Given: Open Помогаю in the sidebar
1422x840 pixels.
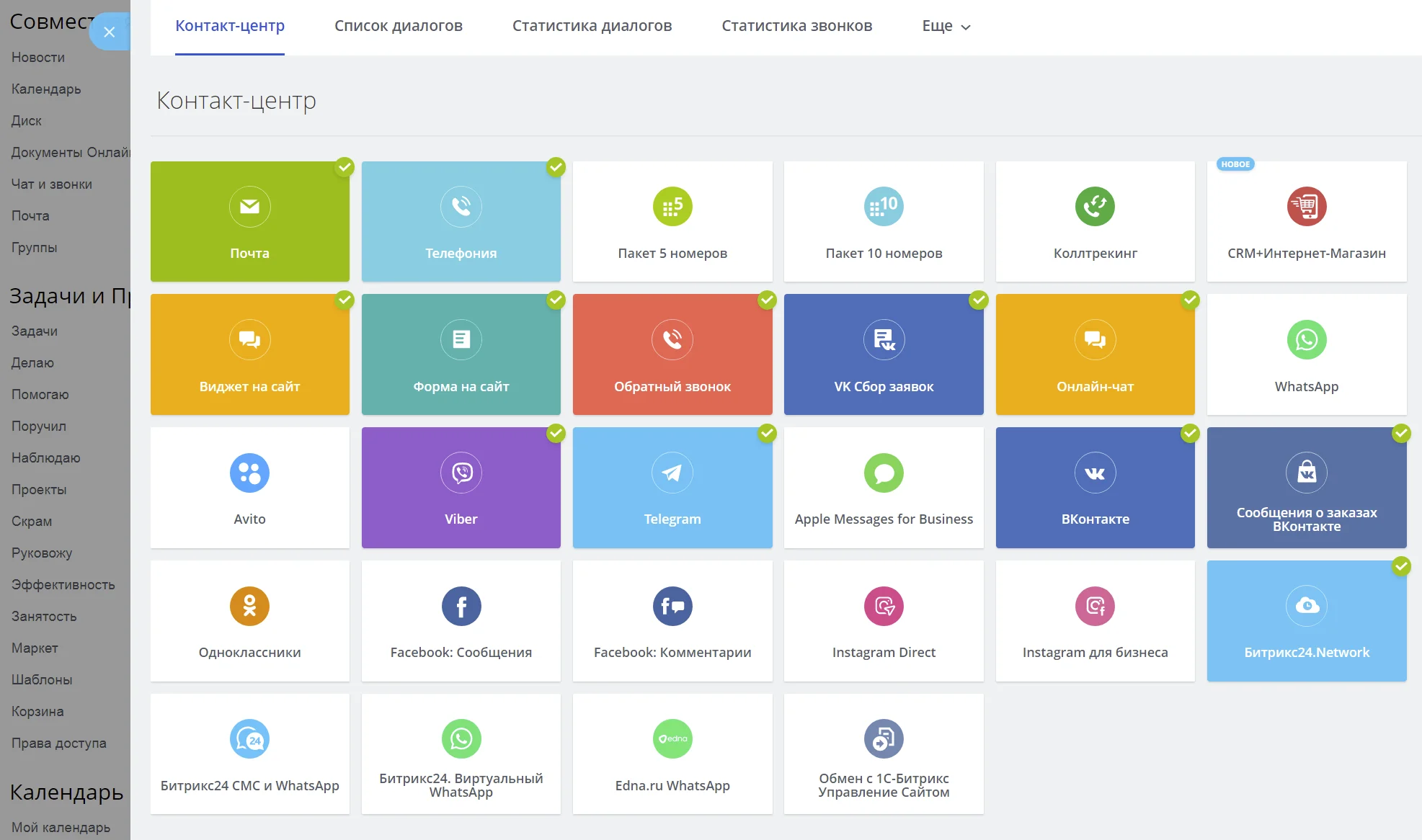Looking at the screenshot, I should click(40, 395).
